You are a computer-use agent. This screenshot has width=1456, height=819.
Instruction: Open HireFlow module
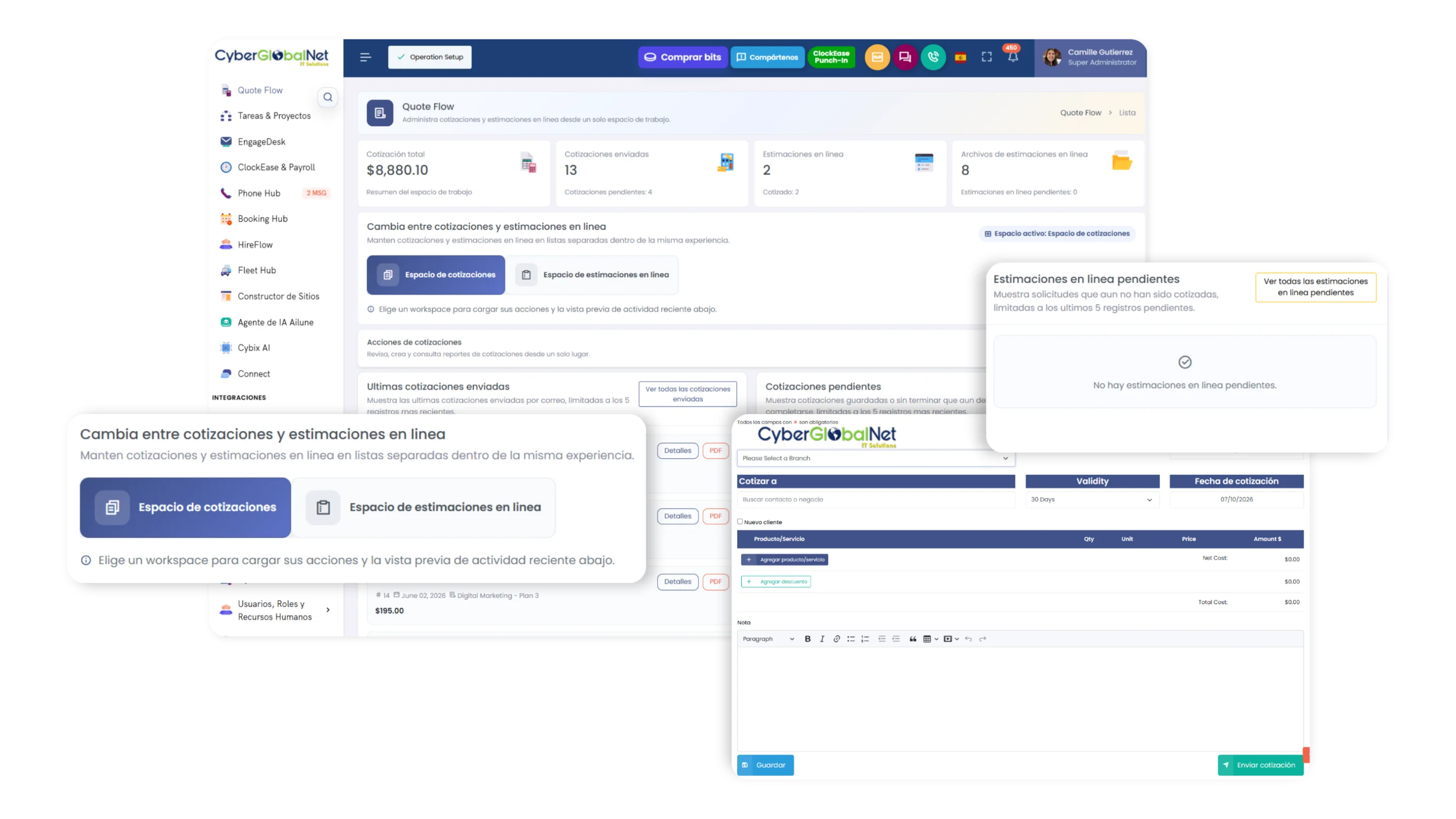click(255, 245)
